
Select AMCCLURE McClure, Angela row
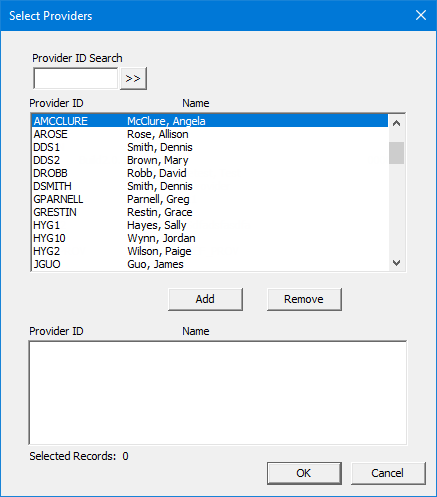[x=210, y=121]
